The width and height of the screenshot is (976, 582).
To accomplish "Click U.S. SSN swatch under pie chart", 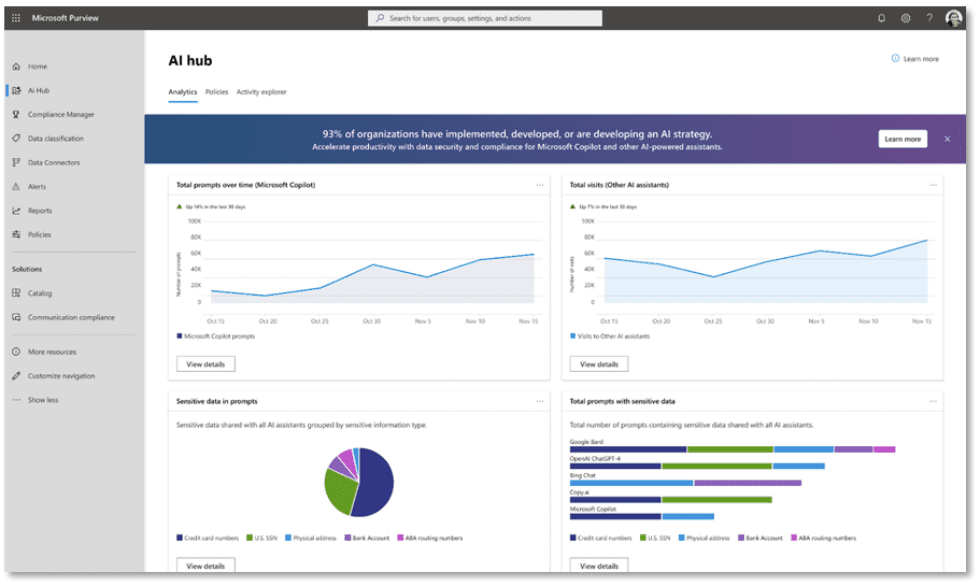I will [250, 538].
